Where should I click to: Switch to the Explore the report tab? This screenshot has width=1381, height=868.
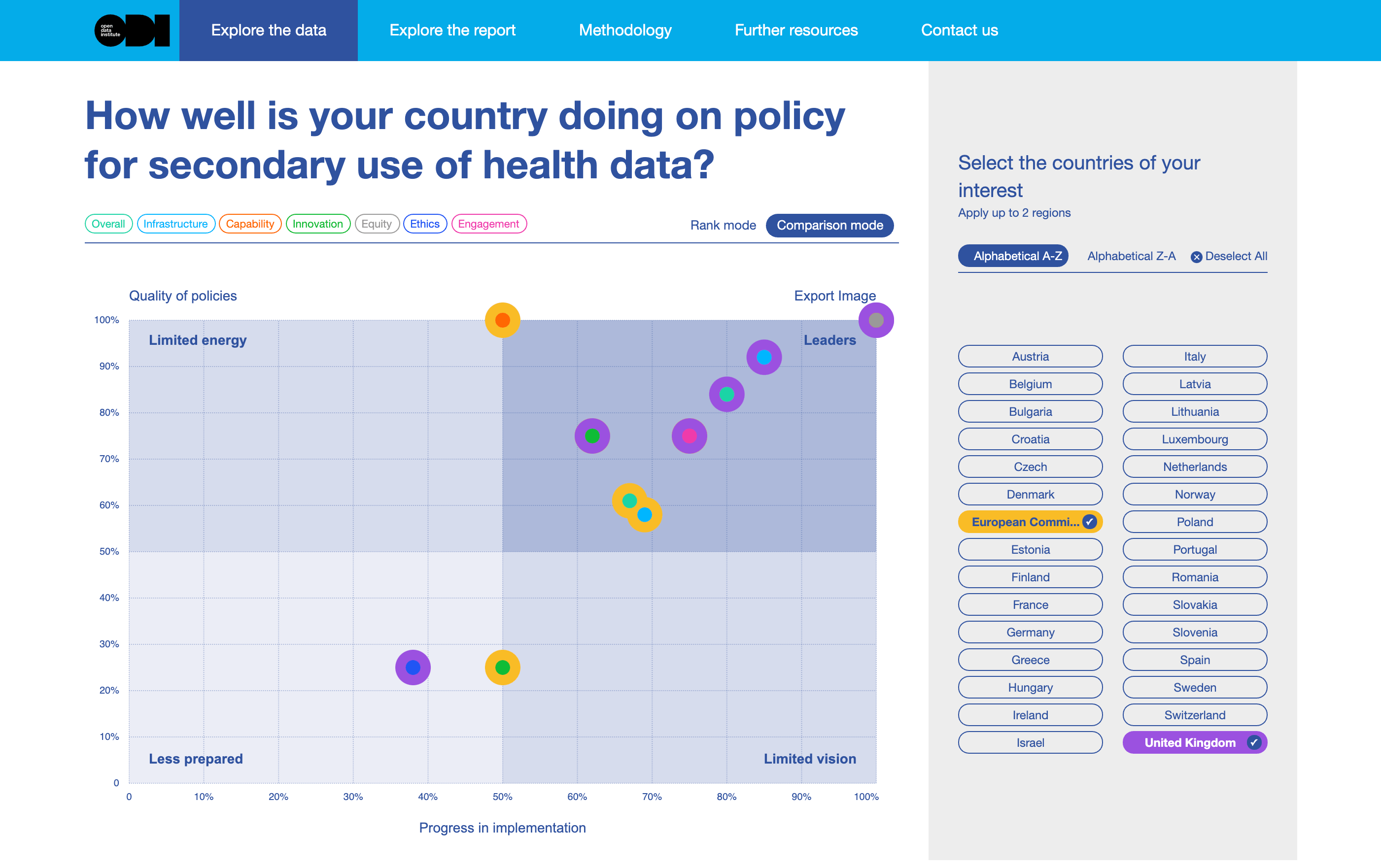[x=452, y=30]
